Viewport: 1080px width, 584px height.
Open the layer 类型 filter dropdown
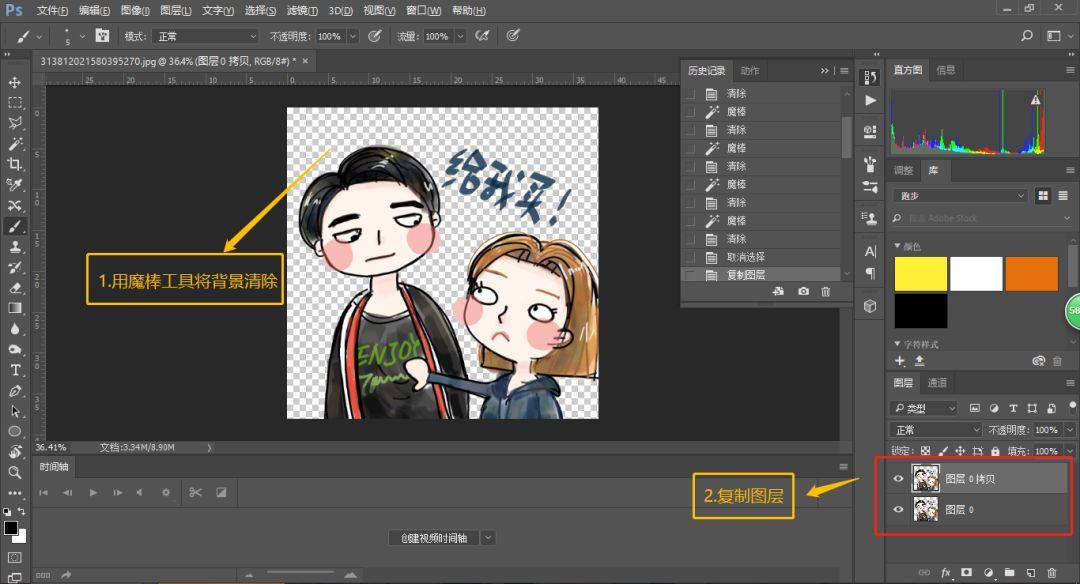[924, 408]
